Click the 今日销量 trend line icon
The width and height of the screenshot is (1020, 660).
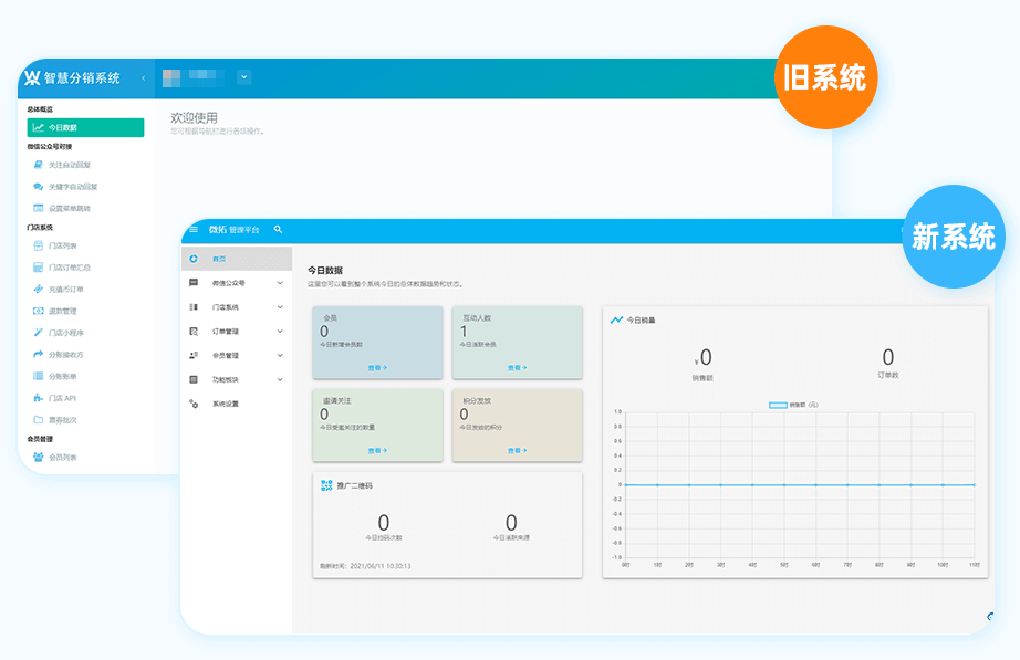pos(617,320)
